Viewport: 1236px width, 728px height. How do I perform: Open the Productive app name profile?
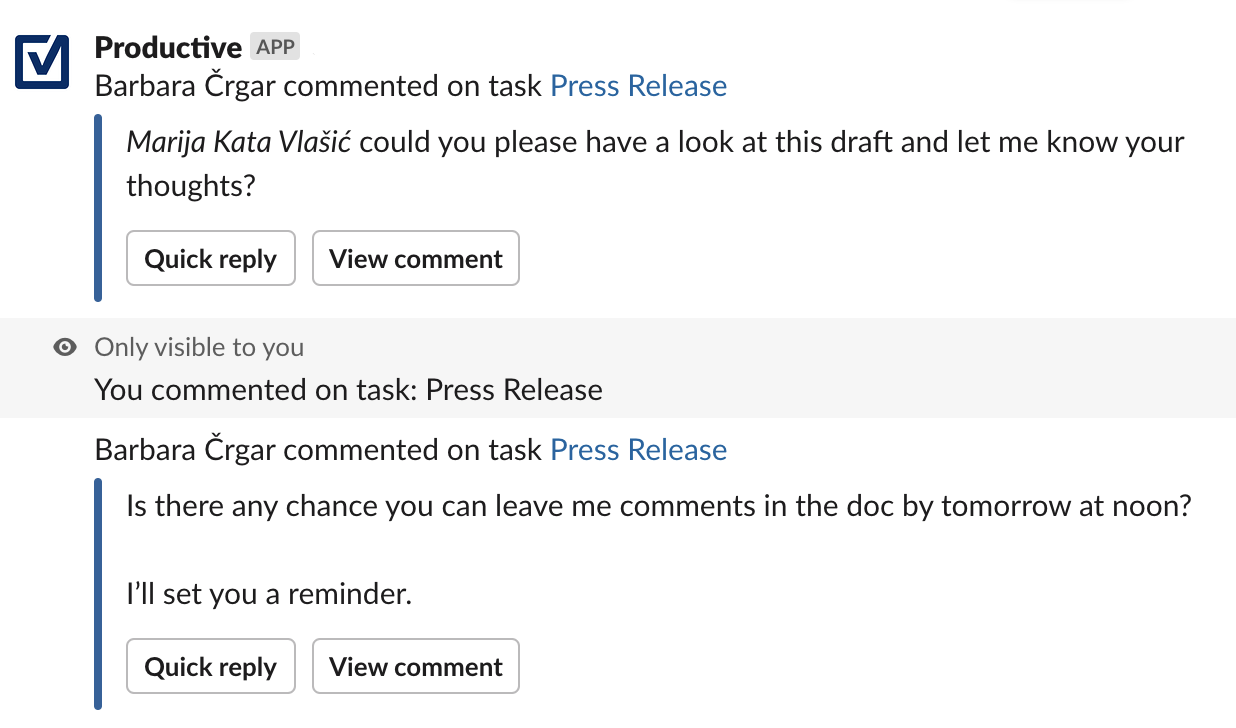[x=168, y=48]
